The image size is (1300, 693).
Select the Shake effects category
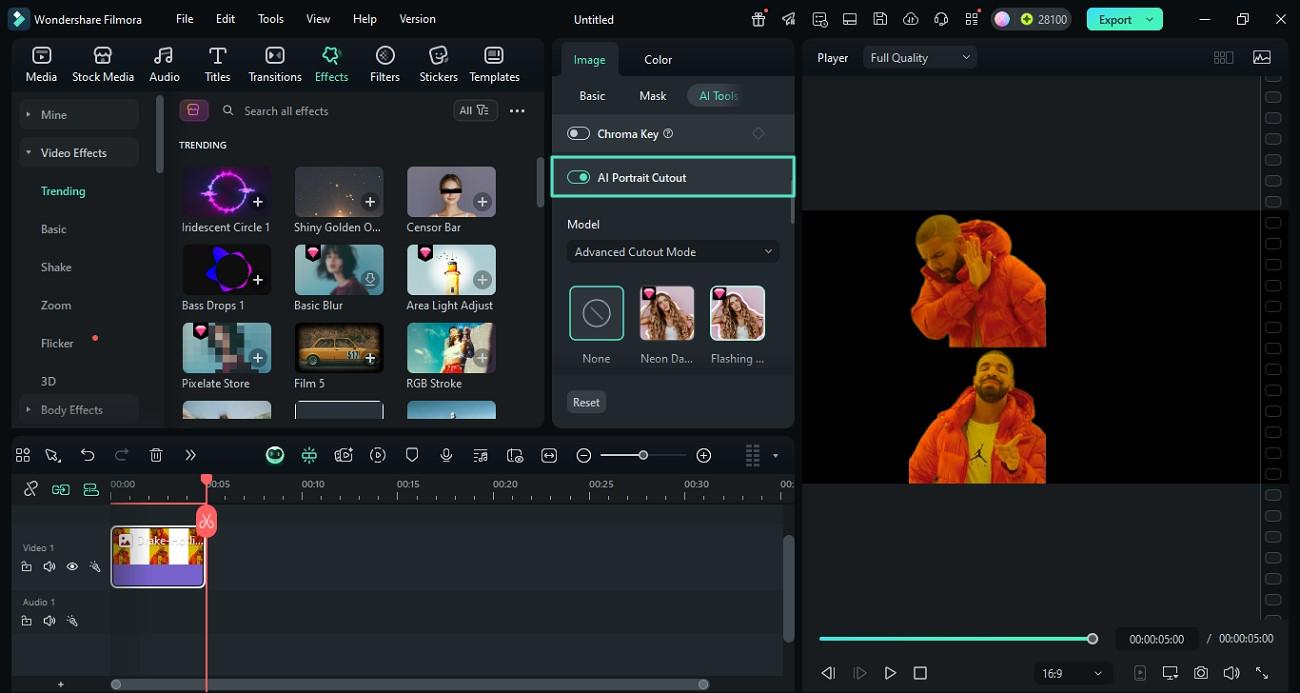(x=56, y=267)
